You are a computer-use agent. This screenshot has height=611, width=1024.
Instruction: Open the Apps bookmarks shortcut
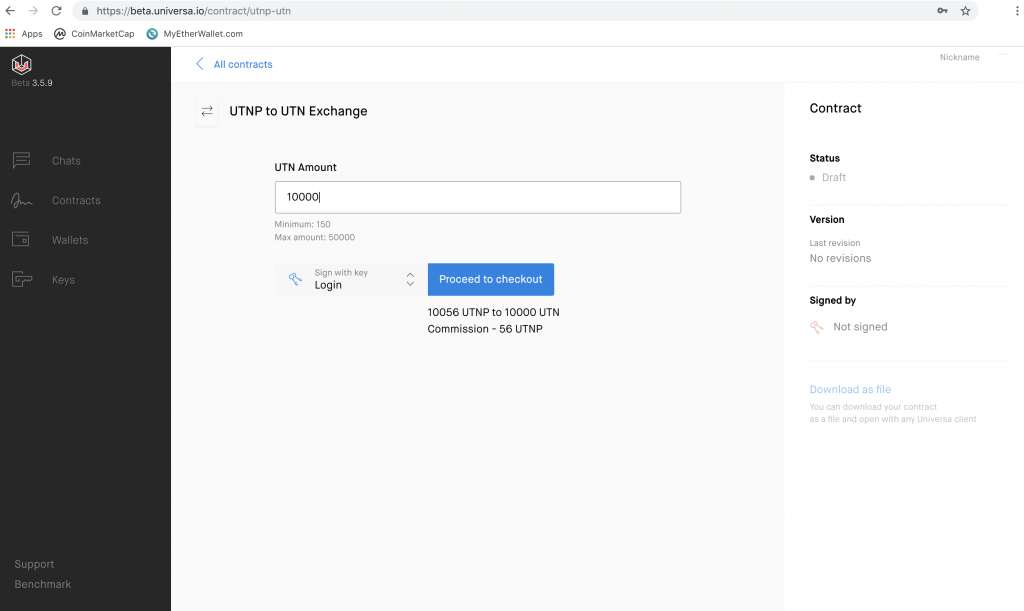pyautogui.click(x=24, y=34)
